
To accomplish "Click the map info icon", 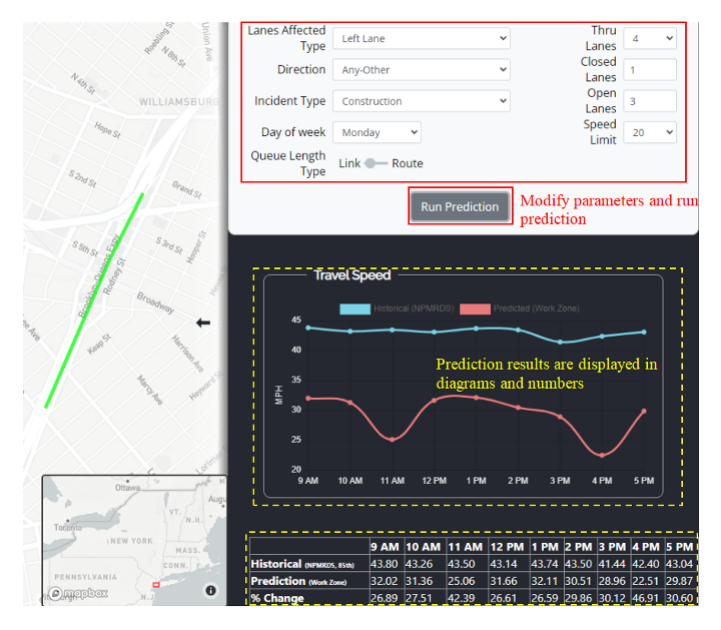I will point(210,591).
